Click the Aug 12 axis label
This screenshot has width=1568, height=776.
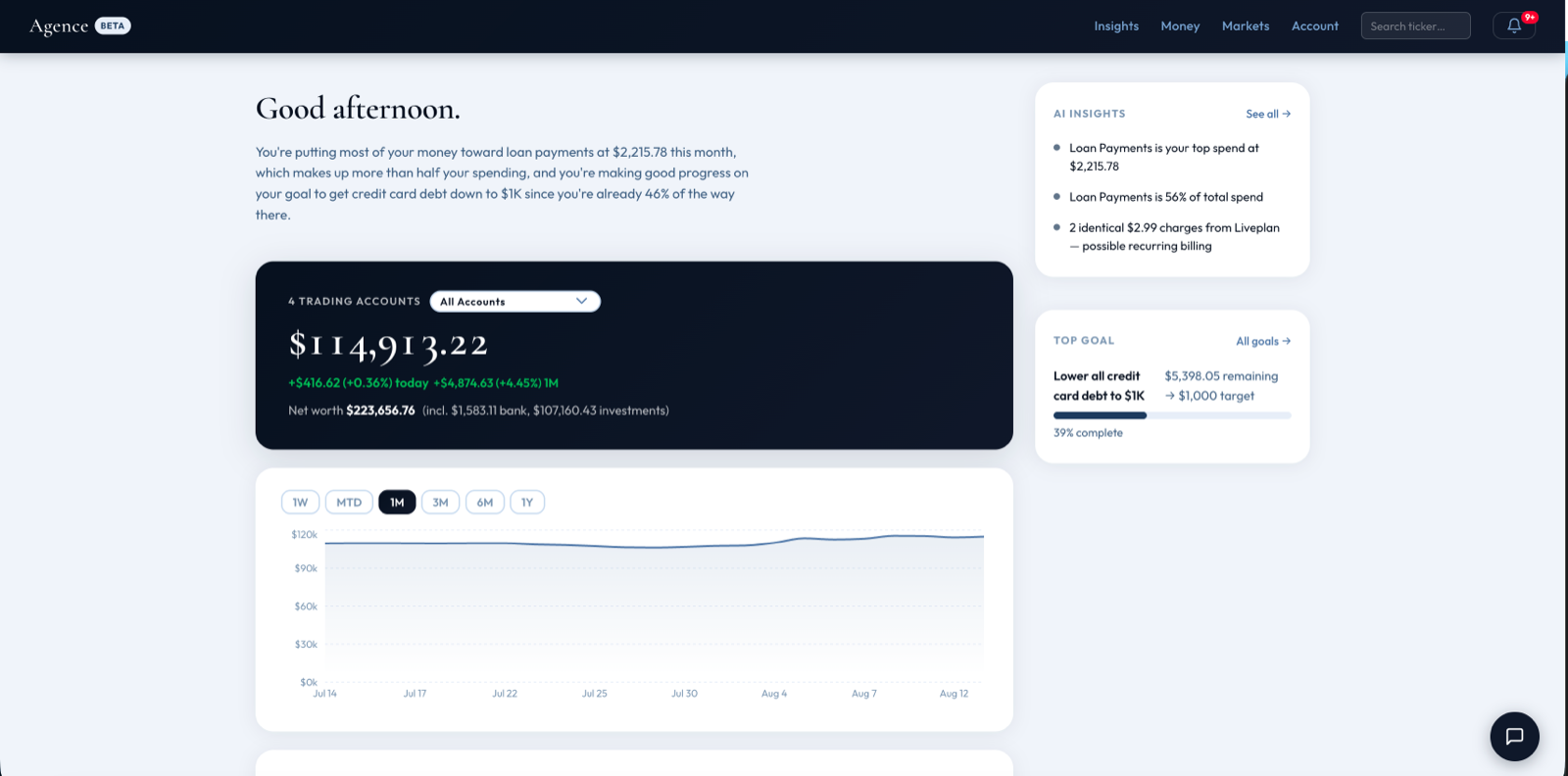click(x=954, y=694)
